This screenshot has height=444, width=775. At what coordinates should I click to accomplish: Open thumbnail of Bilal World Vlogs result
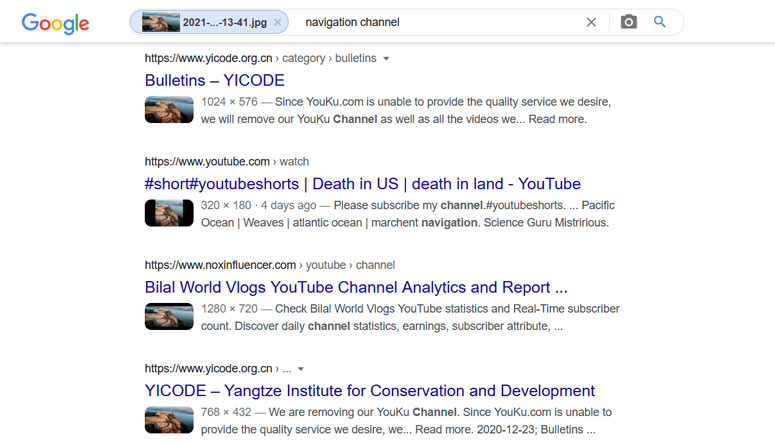(x=169, y=316)
